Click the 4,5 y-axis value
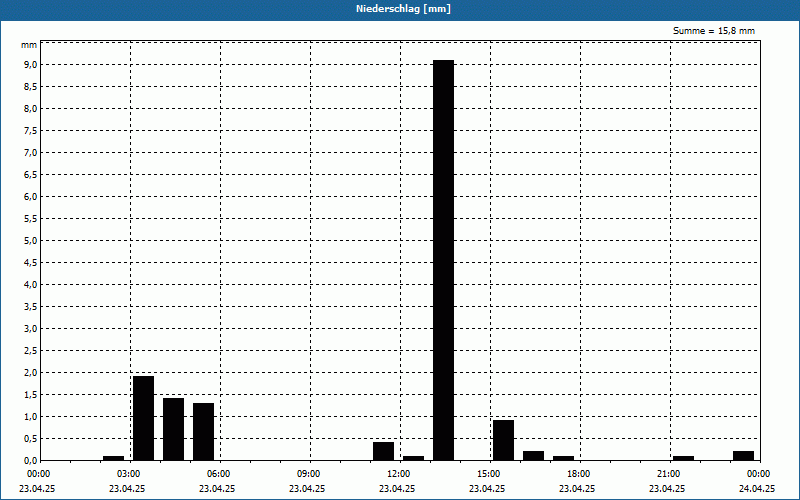Screen dimensions: 800x500 [x=29, y=263]
